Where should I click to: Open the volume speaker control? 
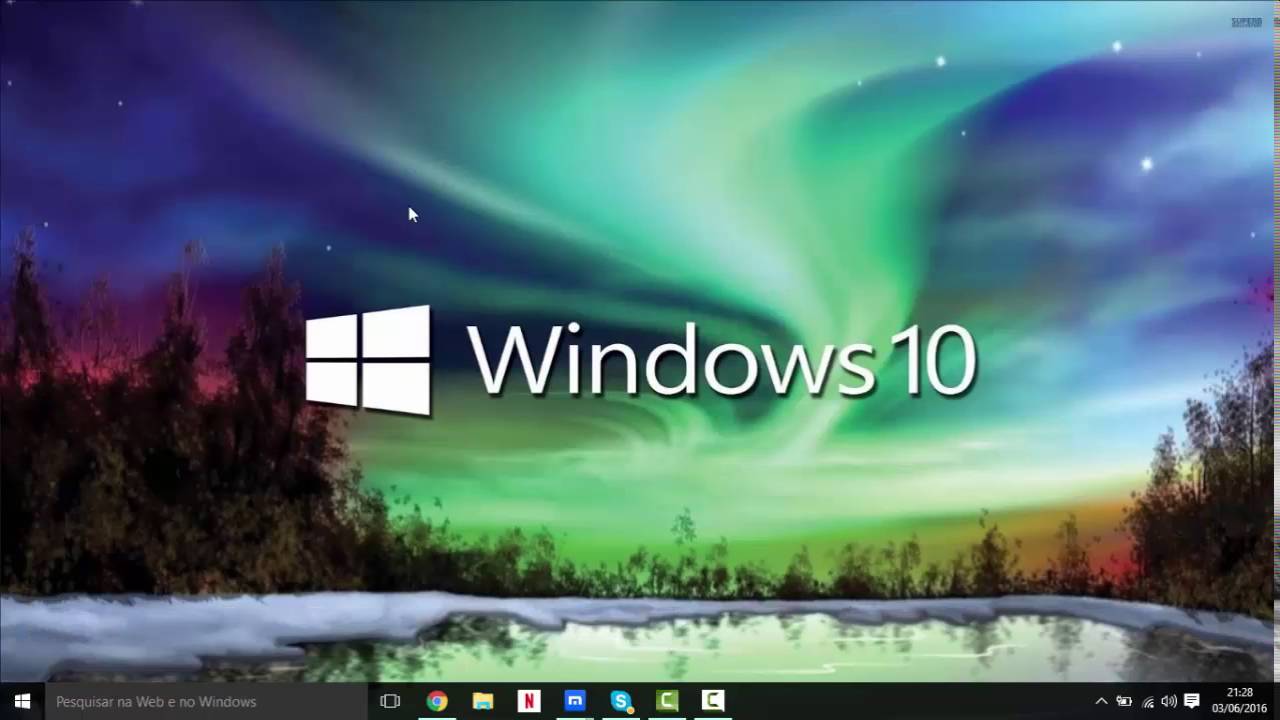[x=1168, y=701]
